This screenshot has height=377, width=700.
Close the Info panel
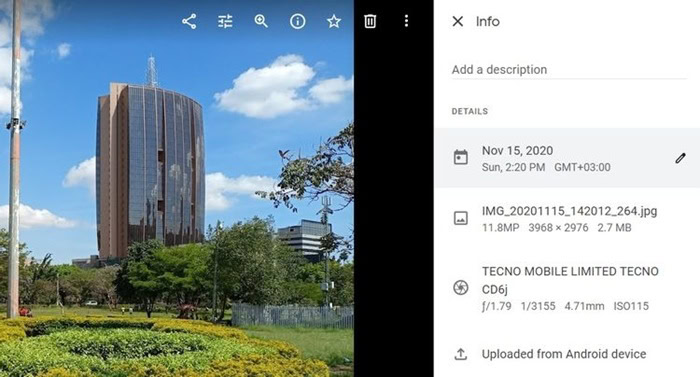(x=458, y=21)
